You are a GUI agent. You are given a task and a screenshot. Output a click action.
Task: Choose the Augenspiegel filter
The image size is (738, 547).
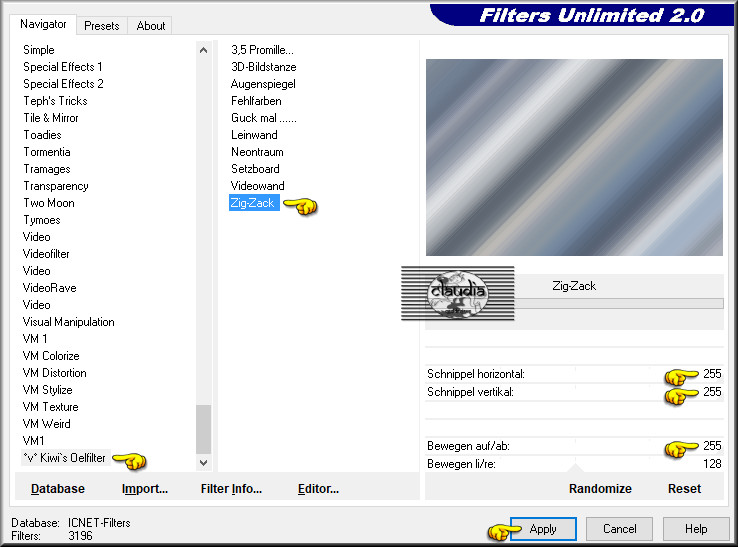263,84
